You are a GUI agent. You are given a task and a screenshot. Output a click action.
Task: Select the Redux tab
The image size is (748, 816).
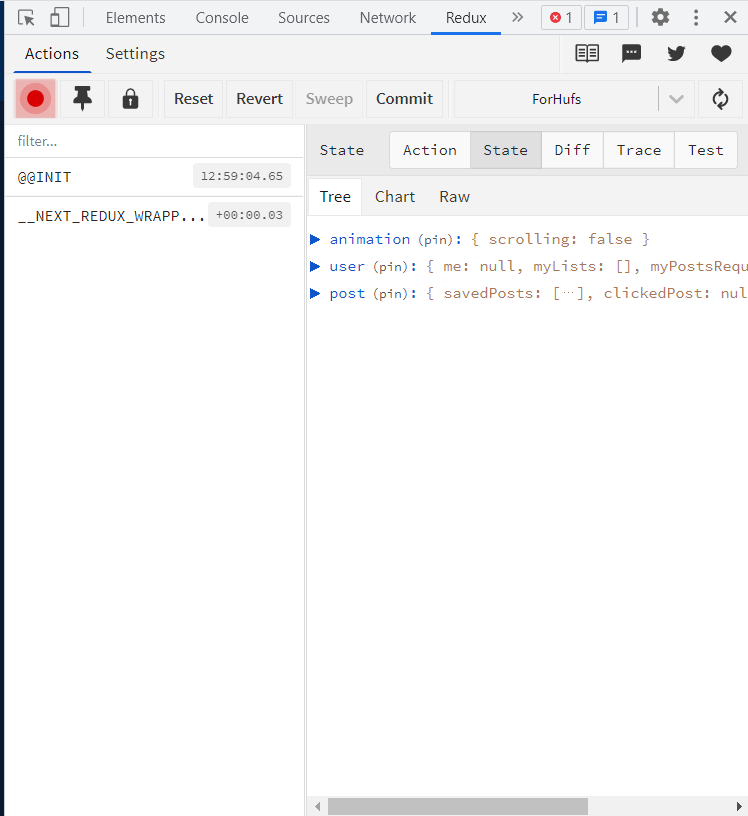coord(466,18)
